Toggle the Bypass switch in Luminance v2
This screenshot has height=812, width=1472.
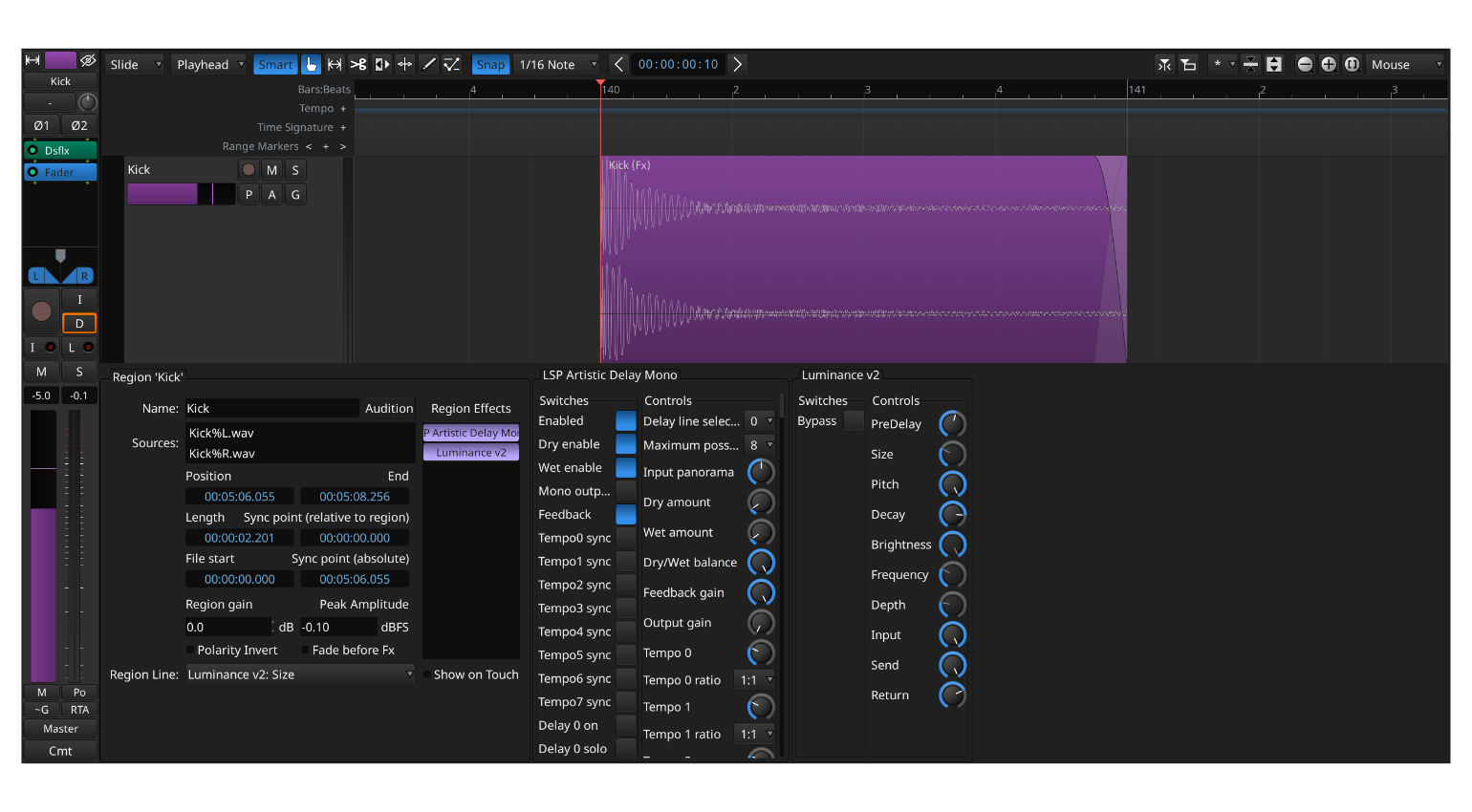coord(854,421)
